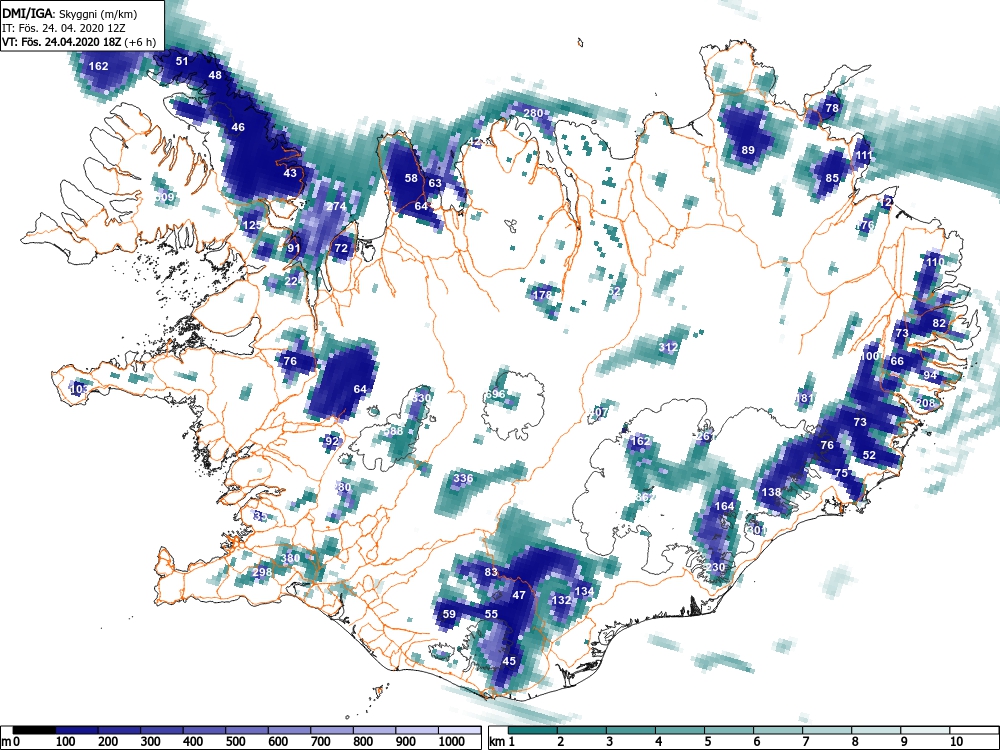Click the visibility value 132 on the map
Image resolution: width=1000 pixels, height=750 pixels.
point(561,600)
